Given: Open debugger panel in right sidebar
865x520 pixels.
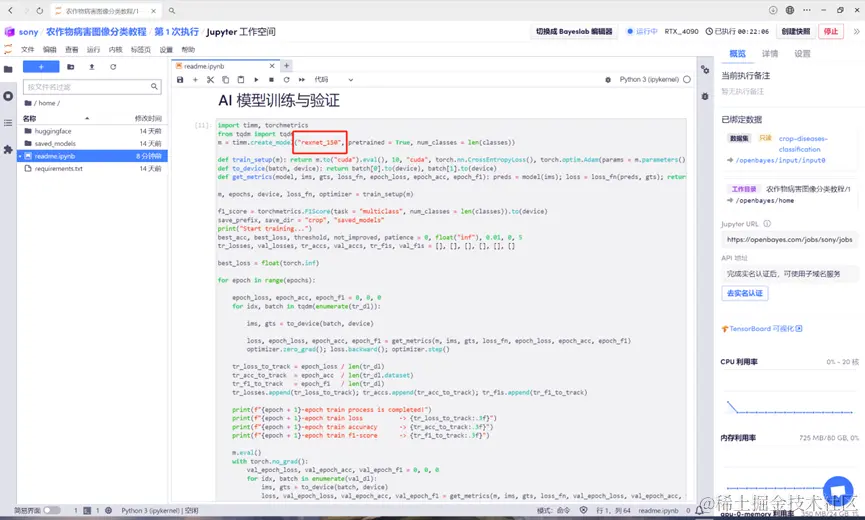Looking at the screenshot, I should (x=705, y=96).
